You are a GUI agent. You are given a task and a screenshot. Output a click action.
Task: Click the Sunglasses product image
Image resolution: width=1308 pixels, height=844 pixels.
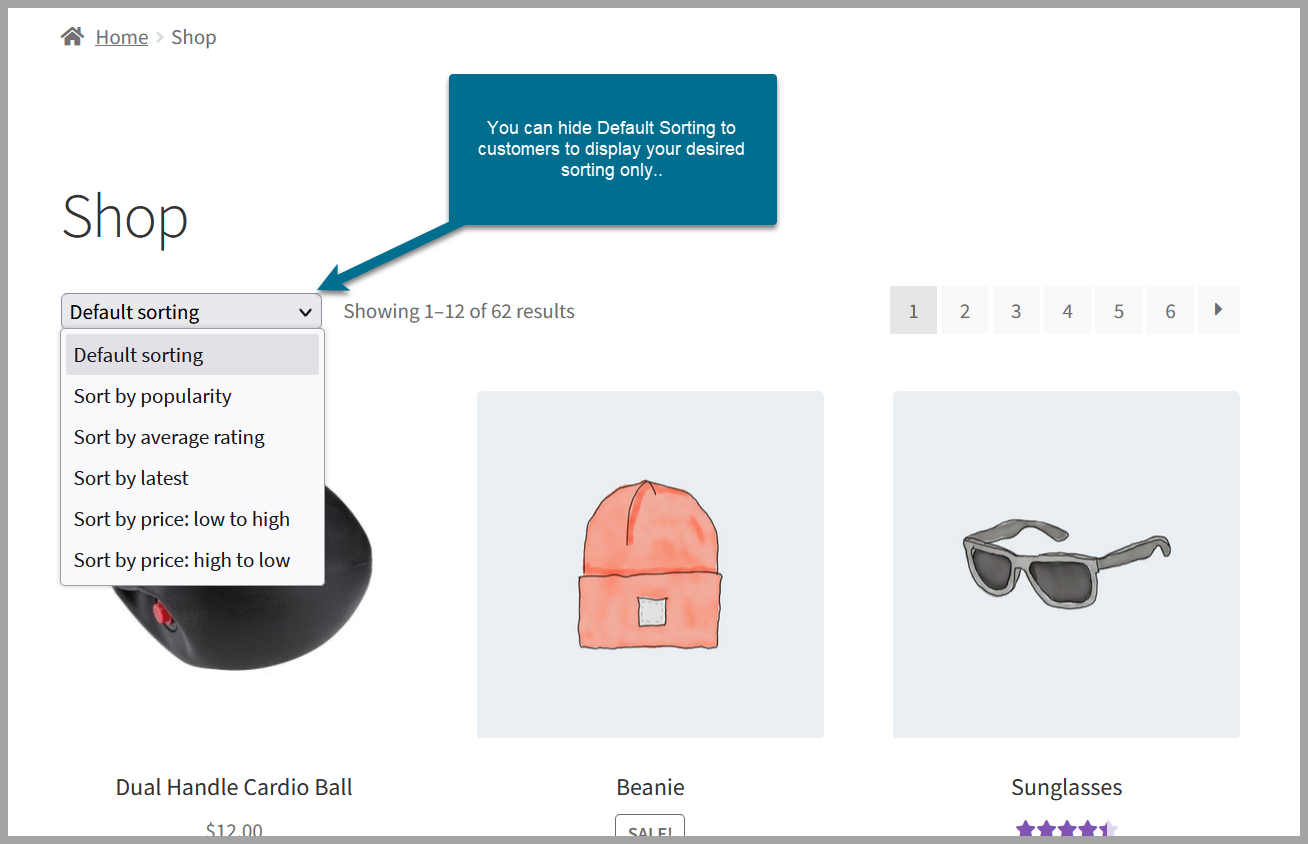tap(1065, 563)
